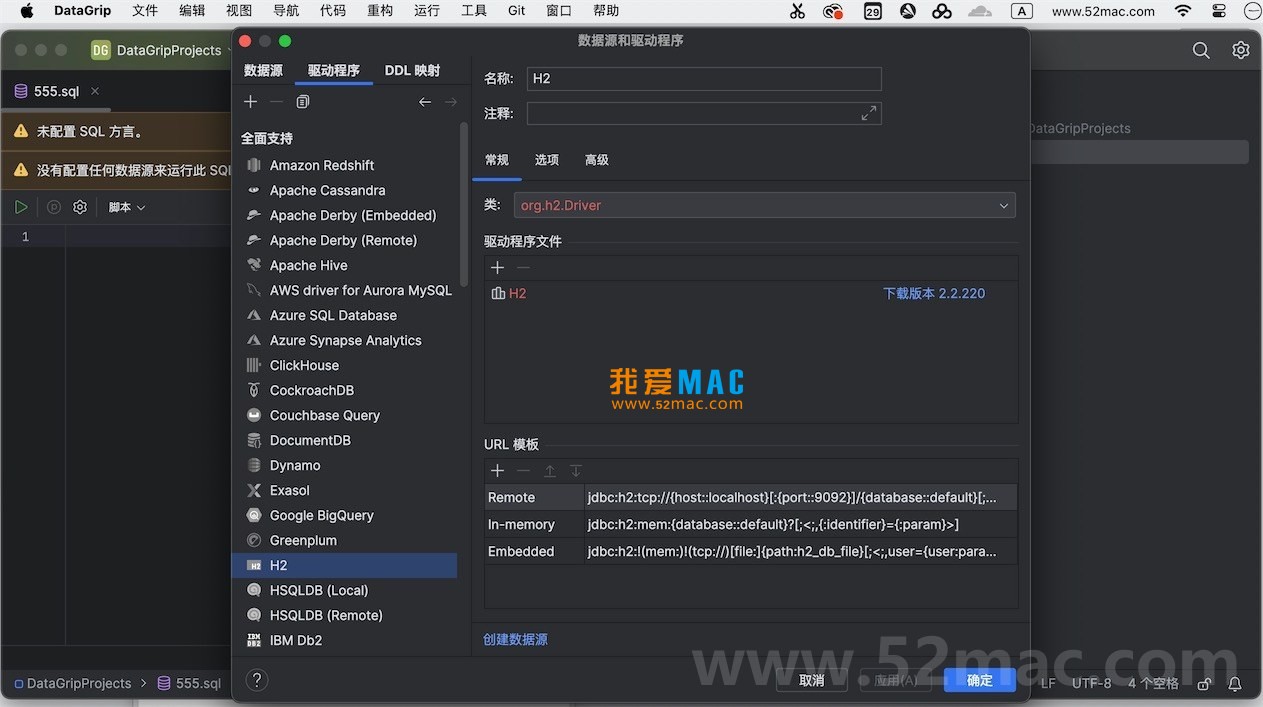Change indent setting 4 个空格 in status bar

(x=1153, y=684)
